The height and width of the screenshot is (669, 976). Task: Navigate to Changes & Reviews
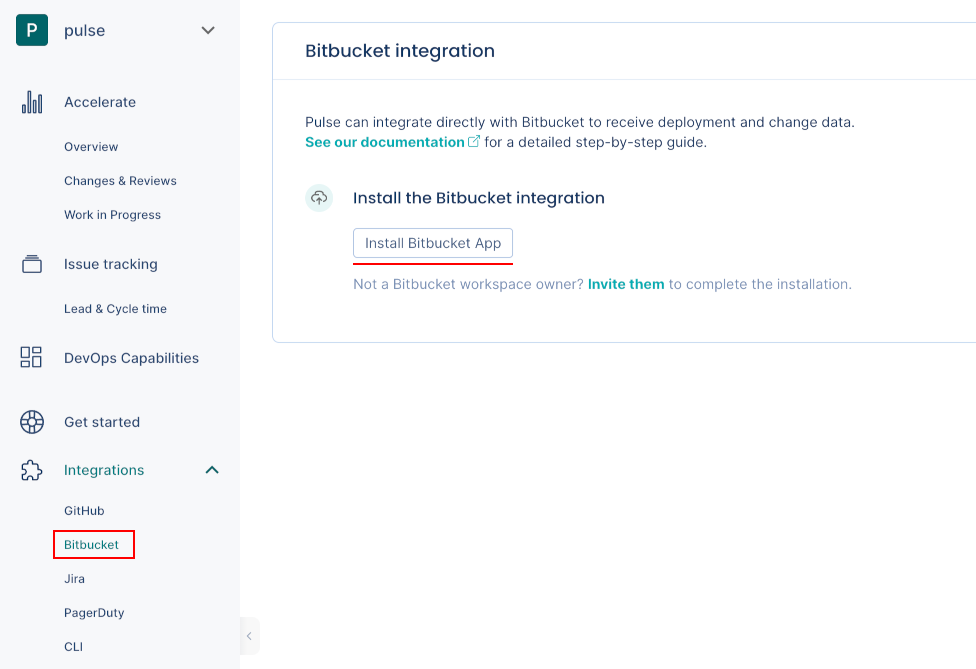(x=121, y=180)
